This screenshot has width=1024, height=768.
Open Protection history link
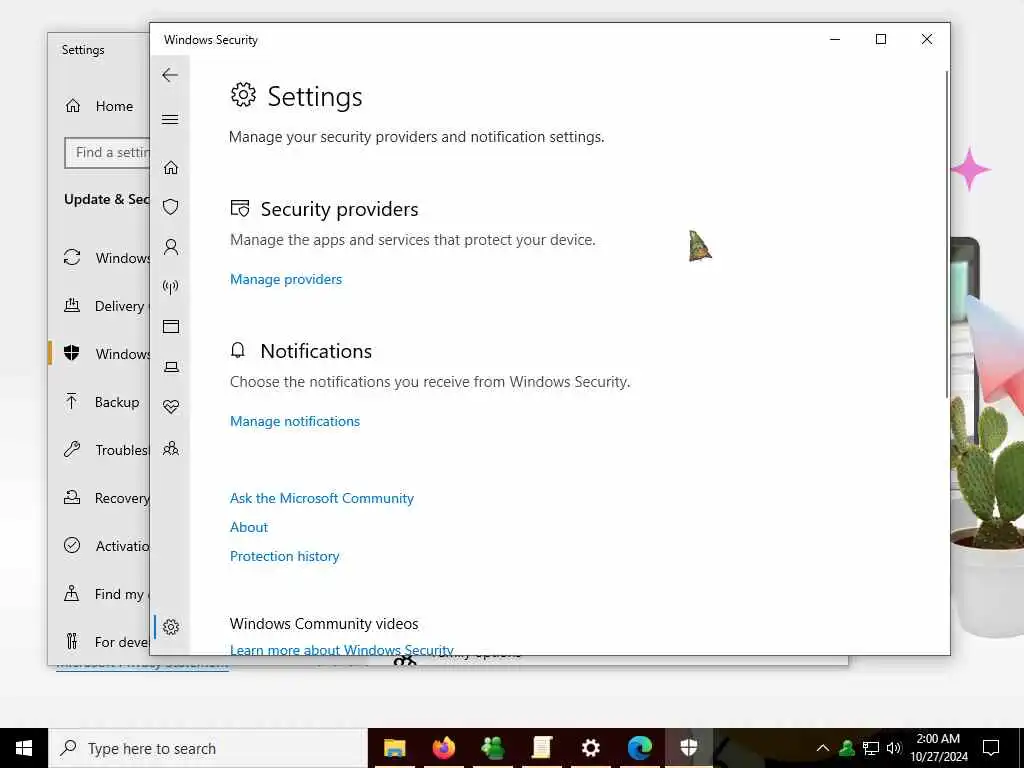(285, 556)
